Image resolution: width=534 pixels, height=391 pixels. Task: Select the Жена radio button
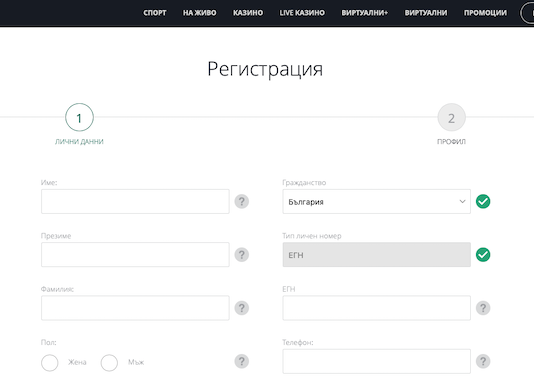point(50,362)
